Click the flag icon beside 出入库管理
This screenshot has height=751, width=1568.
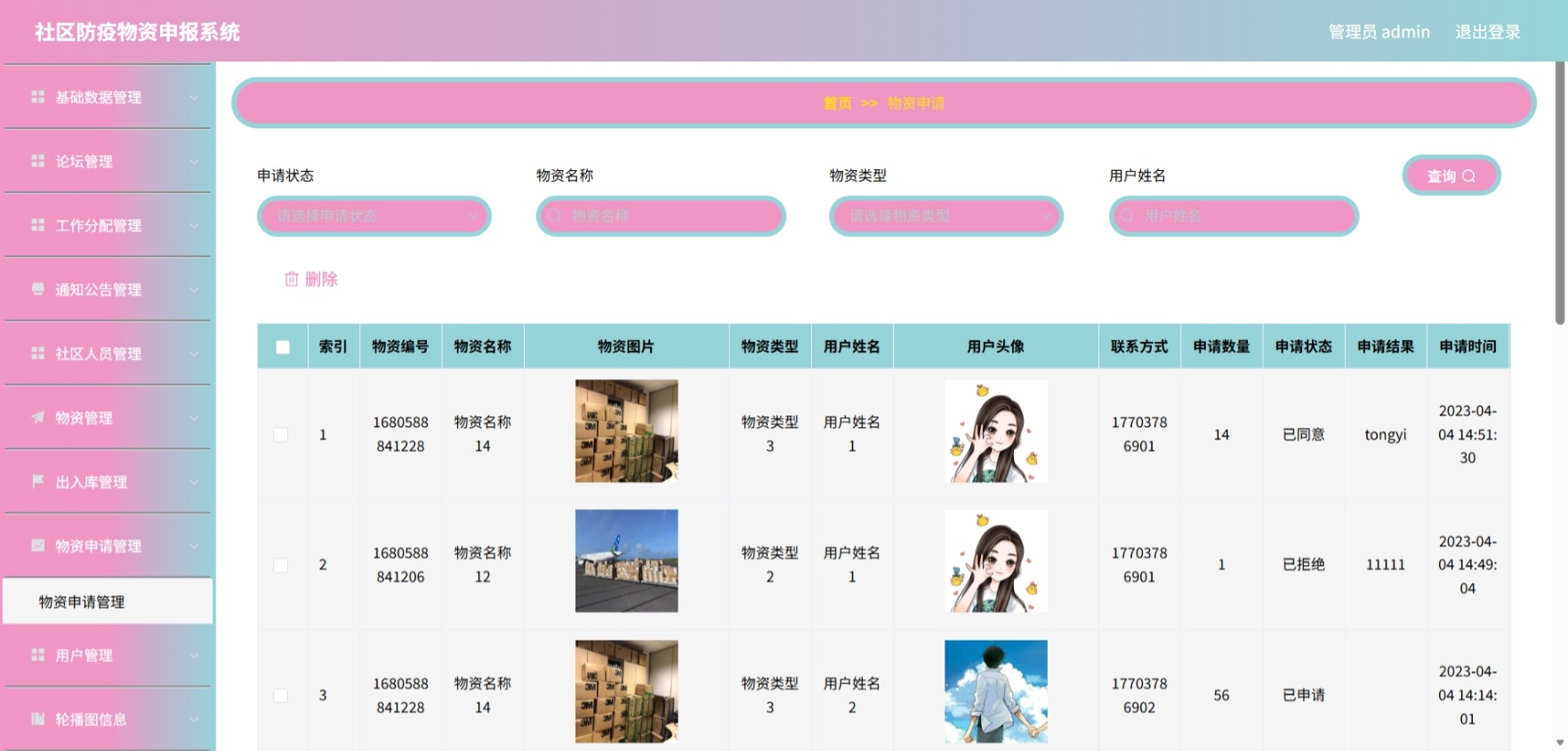[37, 481]
